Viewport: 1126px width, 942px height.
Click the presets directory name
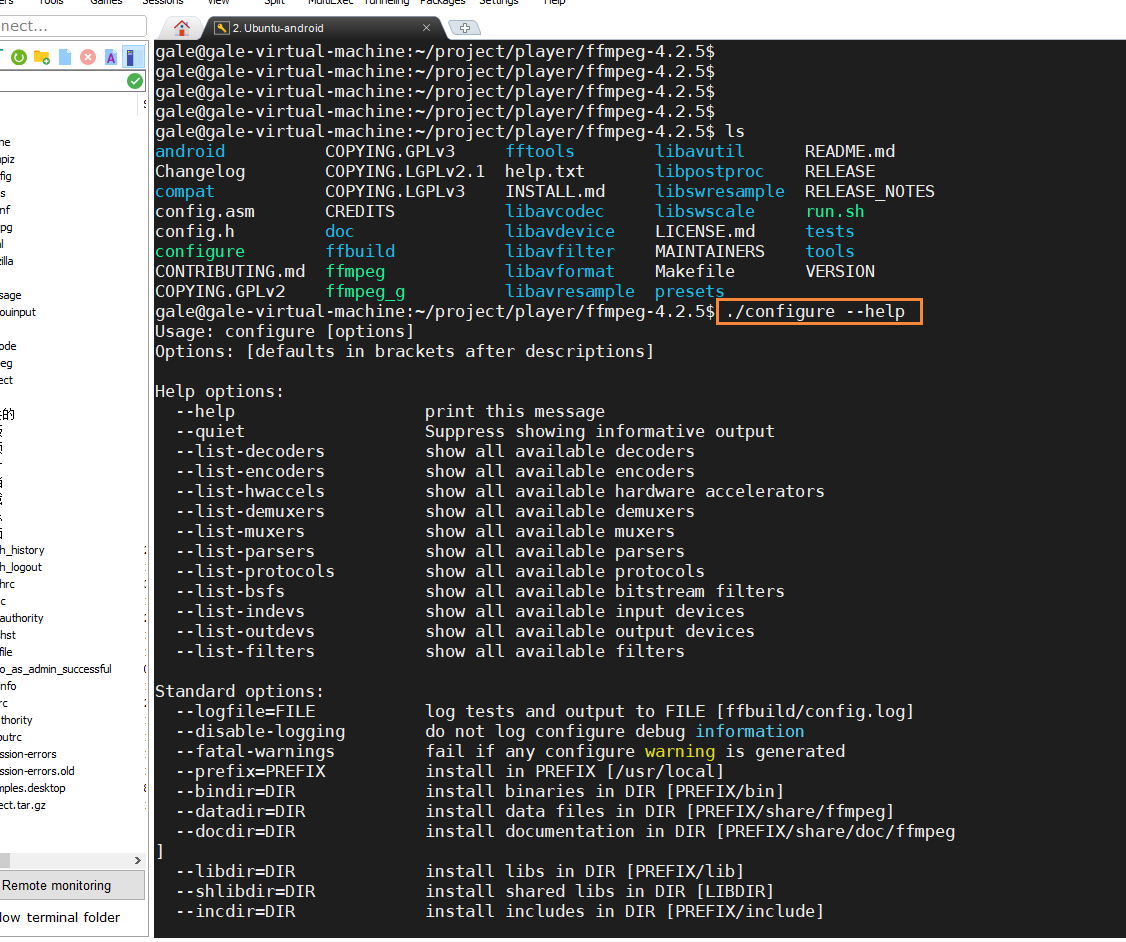coord(689,292)
